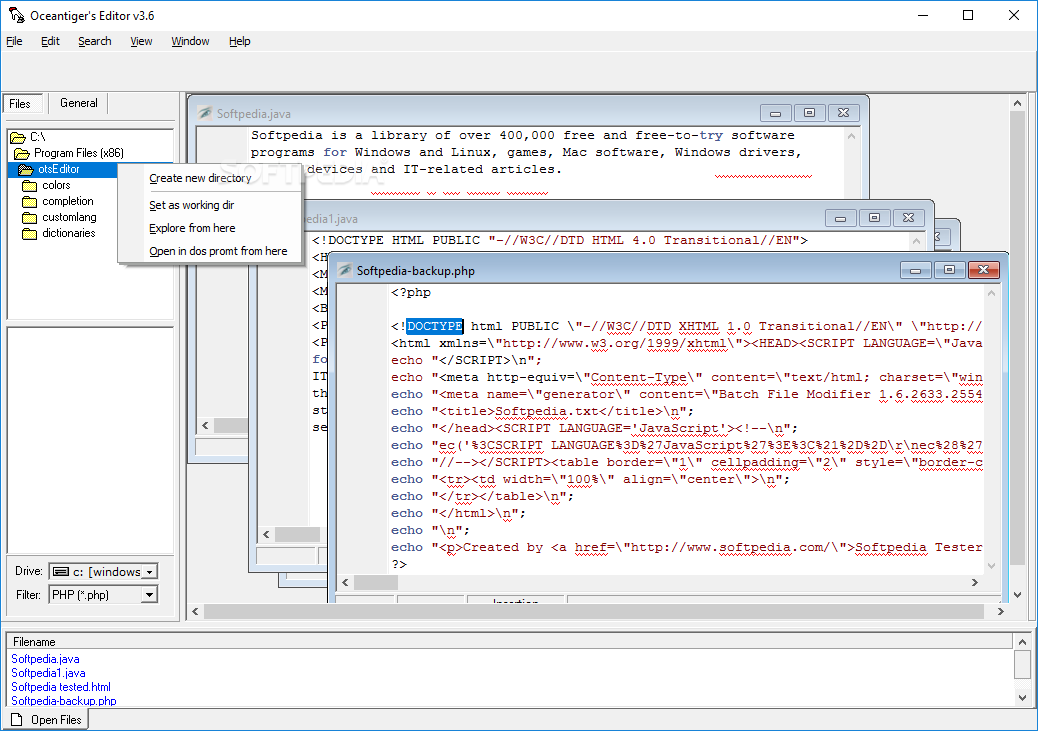Open the completion folder

[68, 201]
